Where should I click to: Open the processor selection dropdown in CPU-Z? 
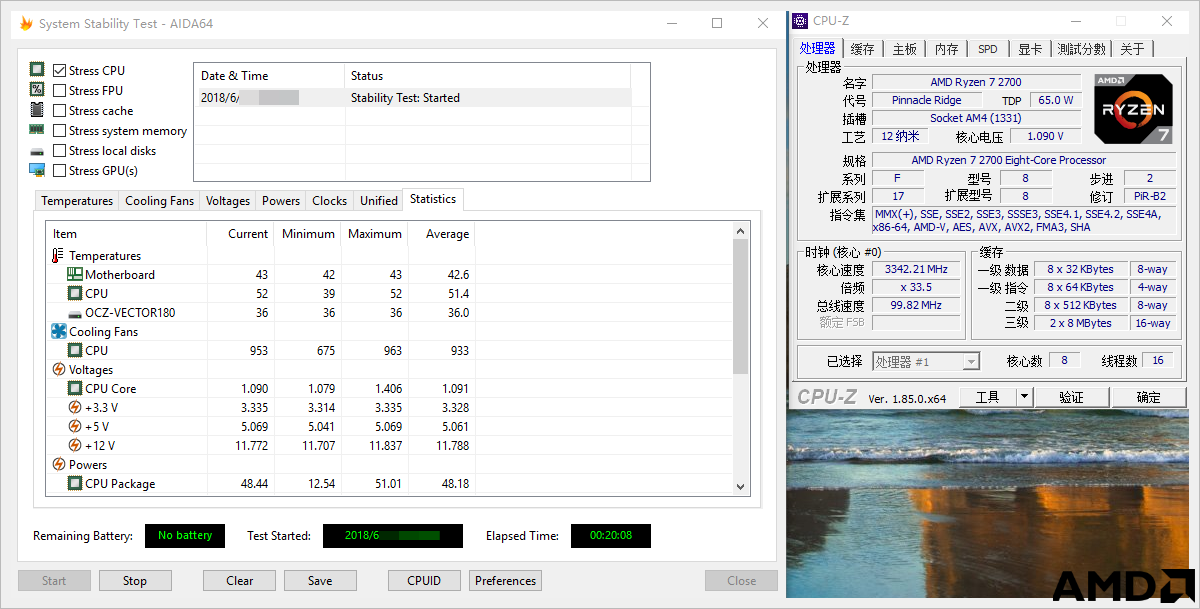(x=926, y=361)
